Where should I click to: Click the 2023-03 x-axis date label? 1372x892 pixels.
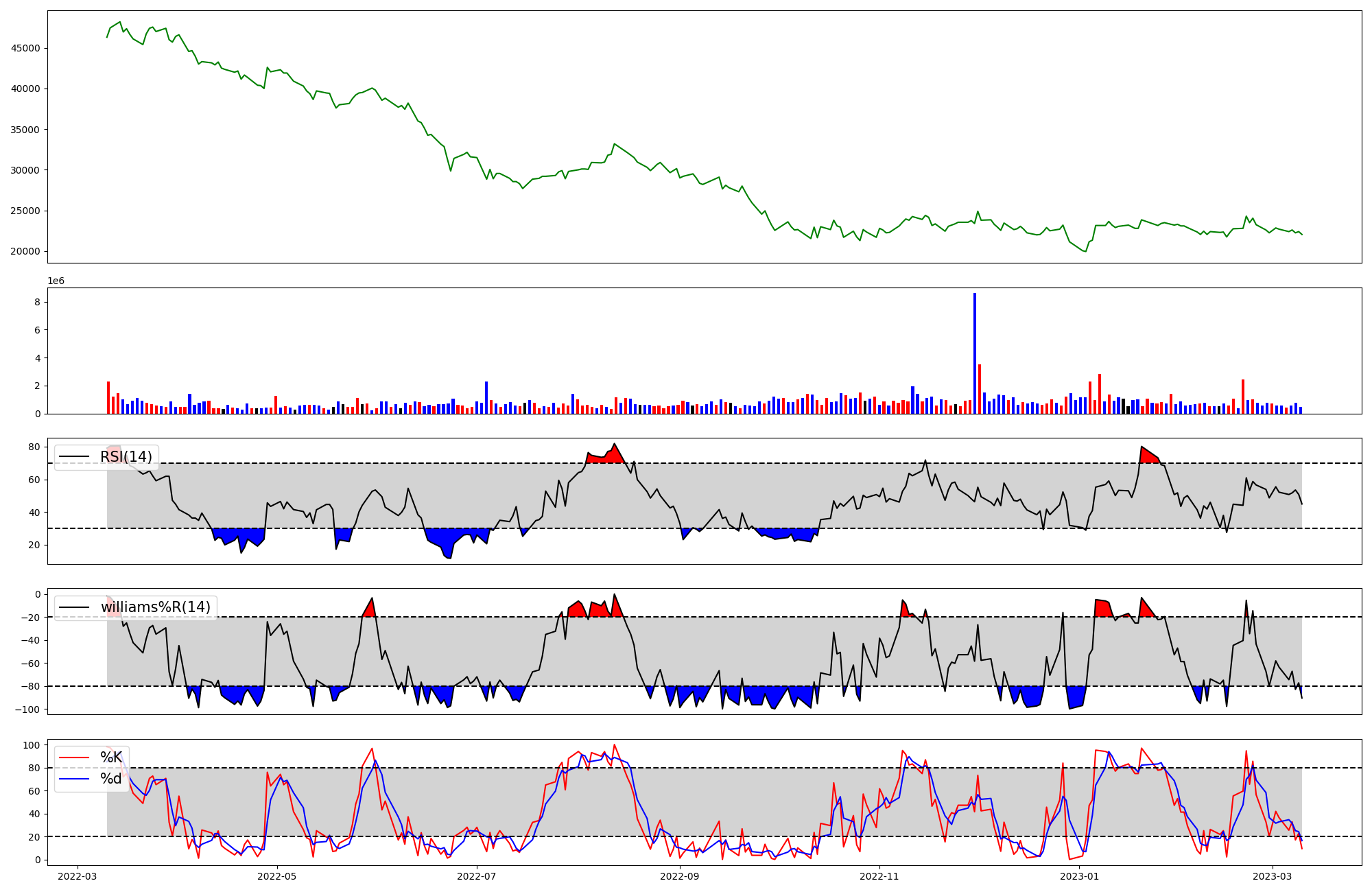pyautogui.click(x=1273, y=876)
